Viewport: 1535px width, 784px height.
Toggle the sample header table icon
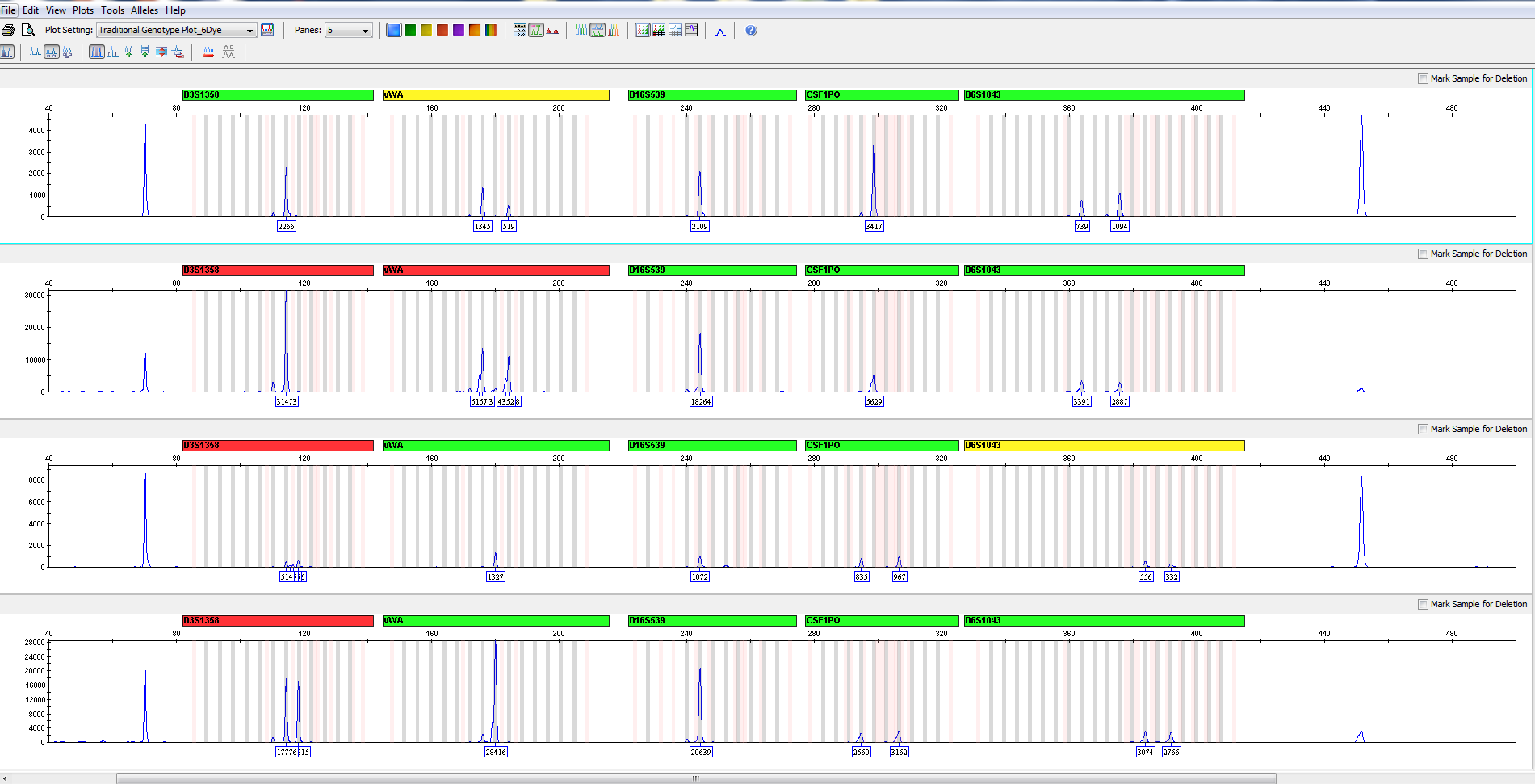click(x=520, y=30)
